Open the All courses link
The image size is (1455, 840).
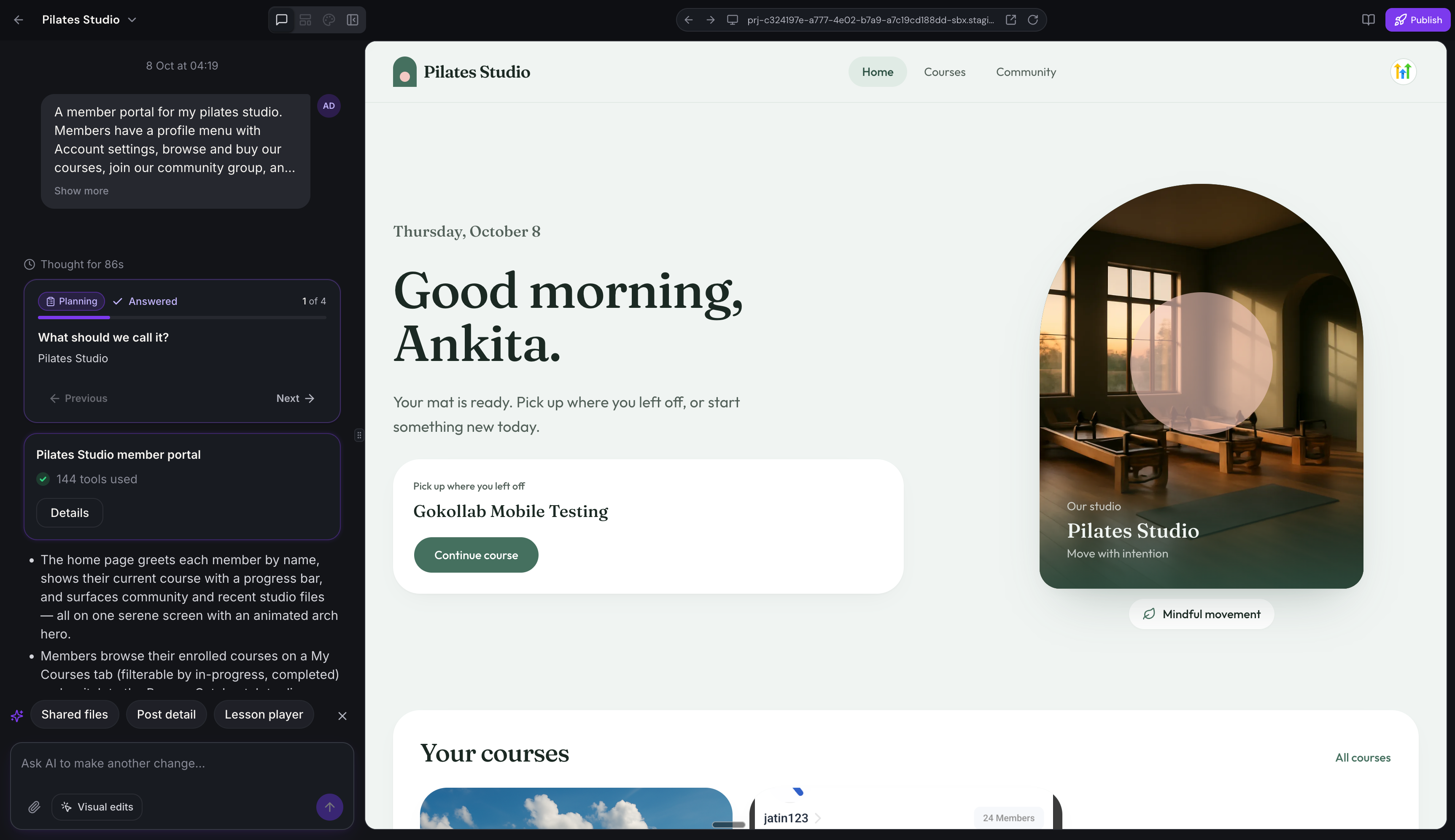tap(1363, 757)
